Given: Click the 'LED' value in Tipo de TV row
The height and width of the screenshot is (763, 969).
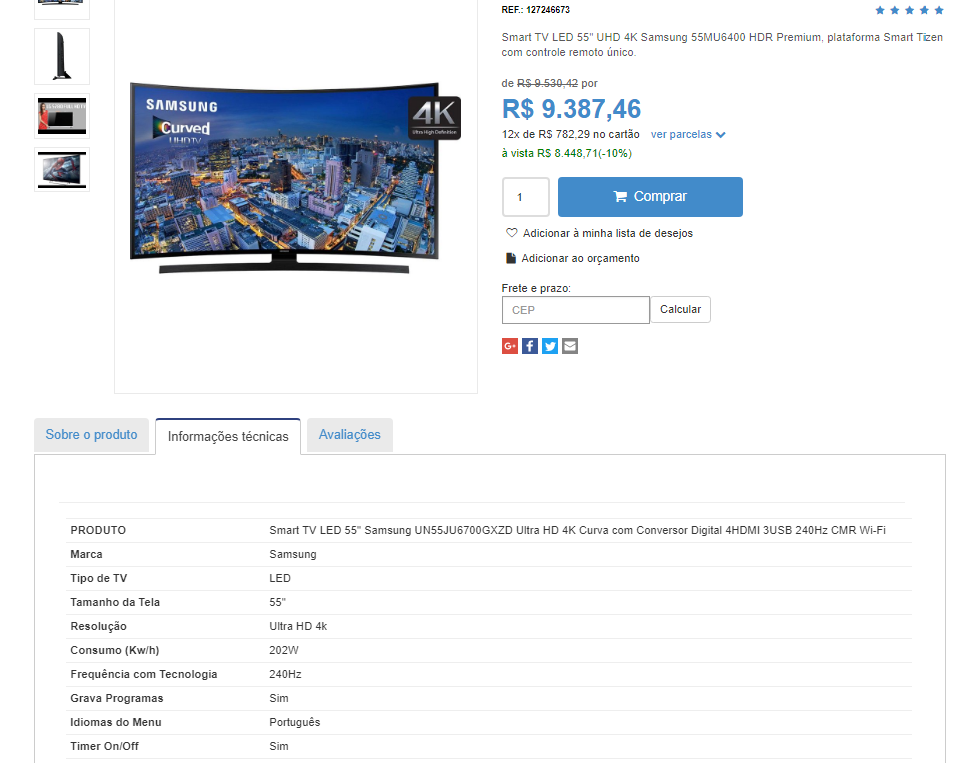Looking at the screenshot, I should 280,579.
